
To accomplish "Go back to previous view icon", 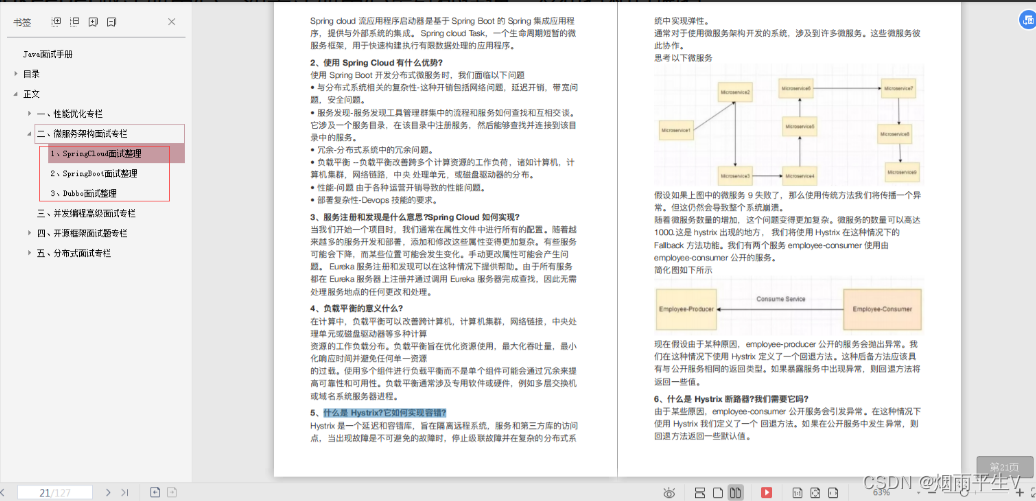I will [155, 492].
